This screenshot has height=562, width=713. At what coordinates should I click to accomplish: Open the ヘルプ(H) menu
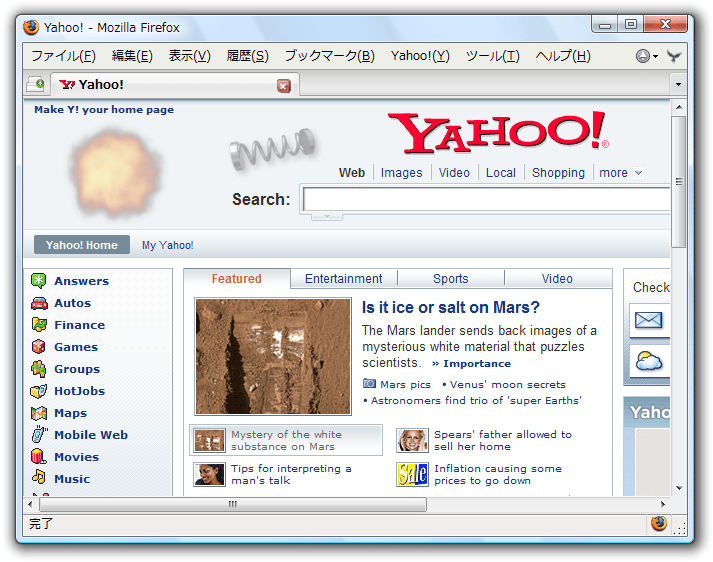(563, 56)
